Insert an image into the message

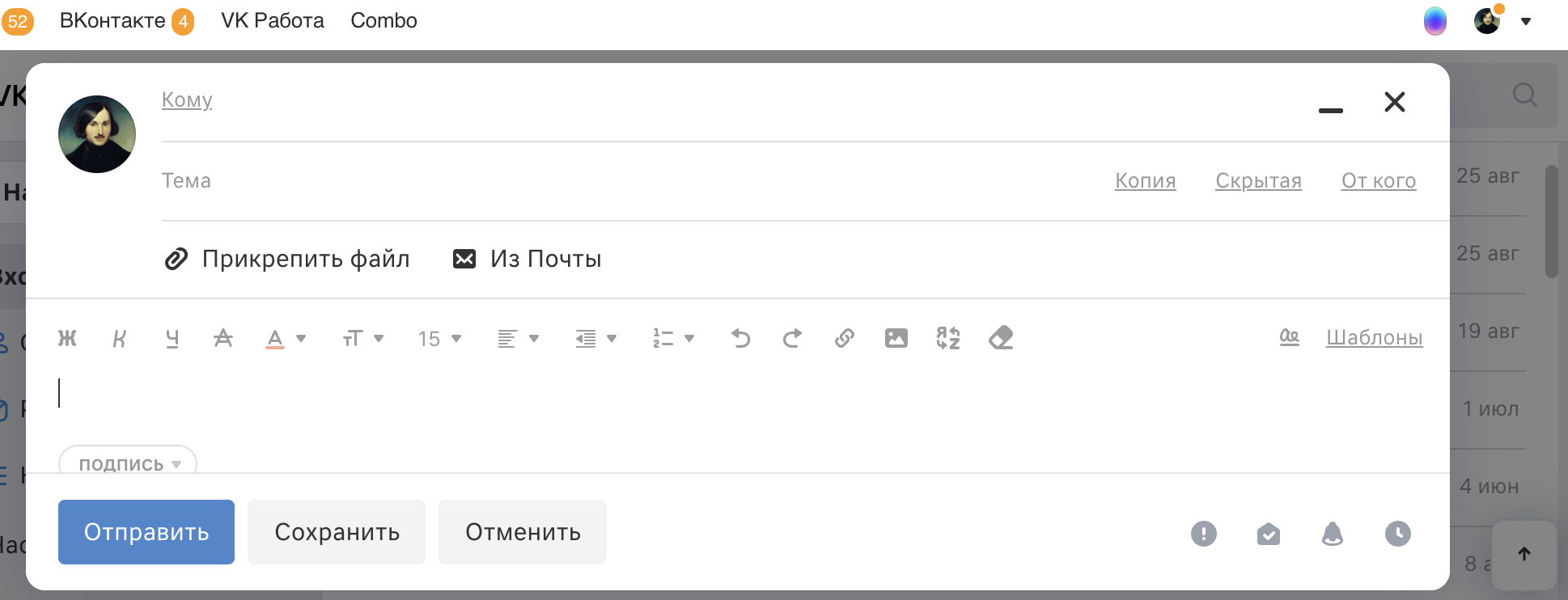896,338
